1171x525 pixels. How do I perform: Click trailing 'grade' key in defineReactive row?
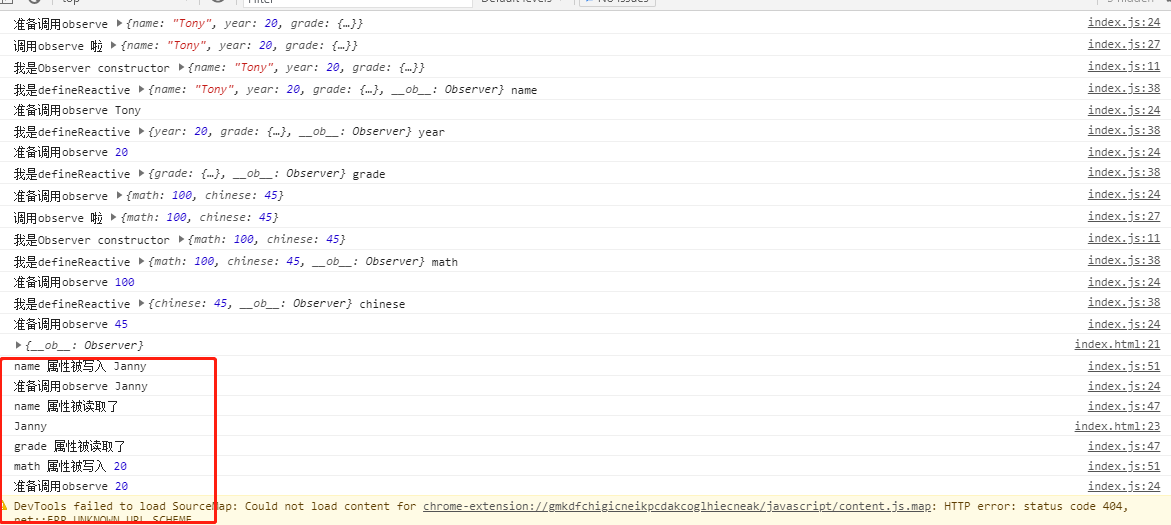pos(369,174)
